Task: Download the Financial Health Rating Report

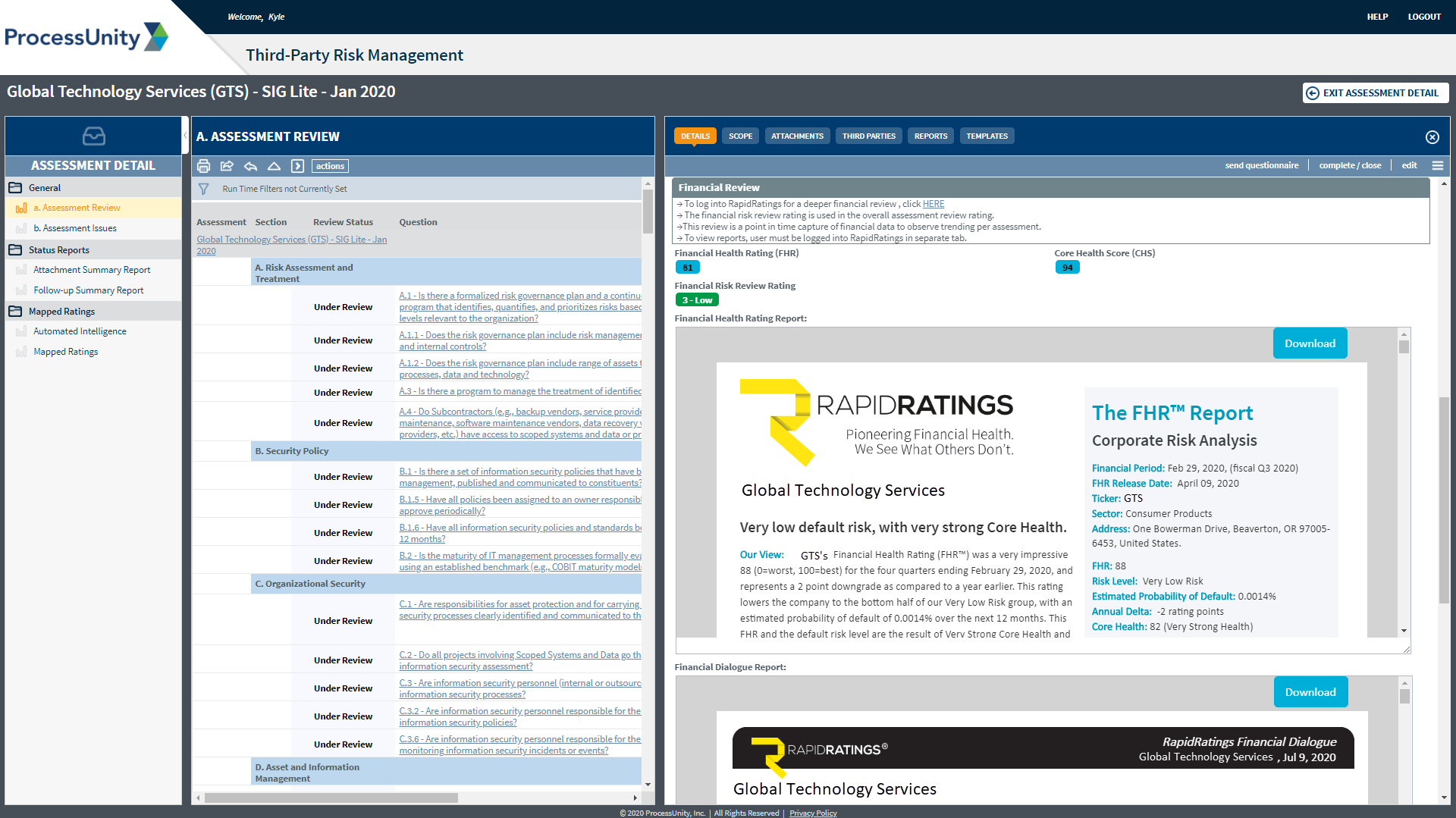Action: coord(1310,343)
